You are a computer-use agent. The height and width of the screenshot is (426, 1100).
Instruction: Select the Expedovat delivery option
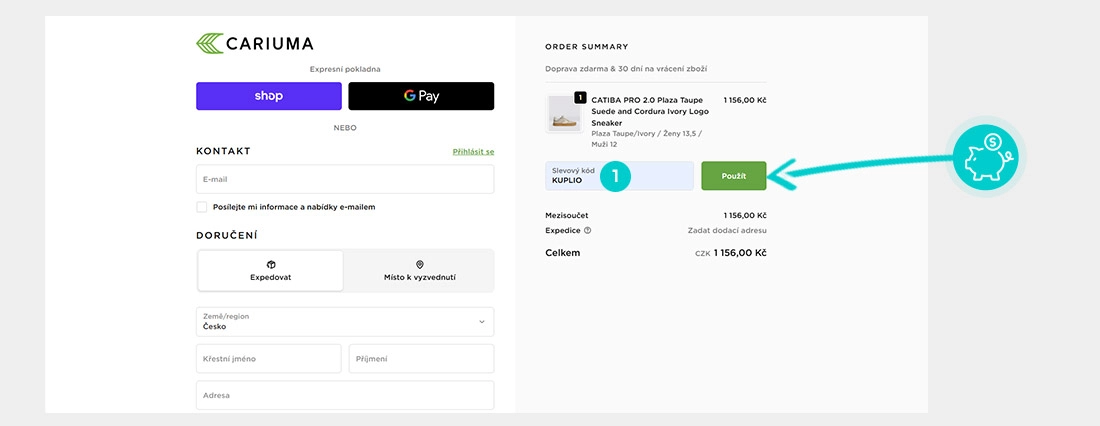pos(271,270)
